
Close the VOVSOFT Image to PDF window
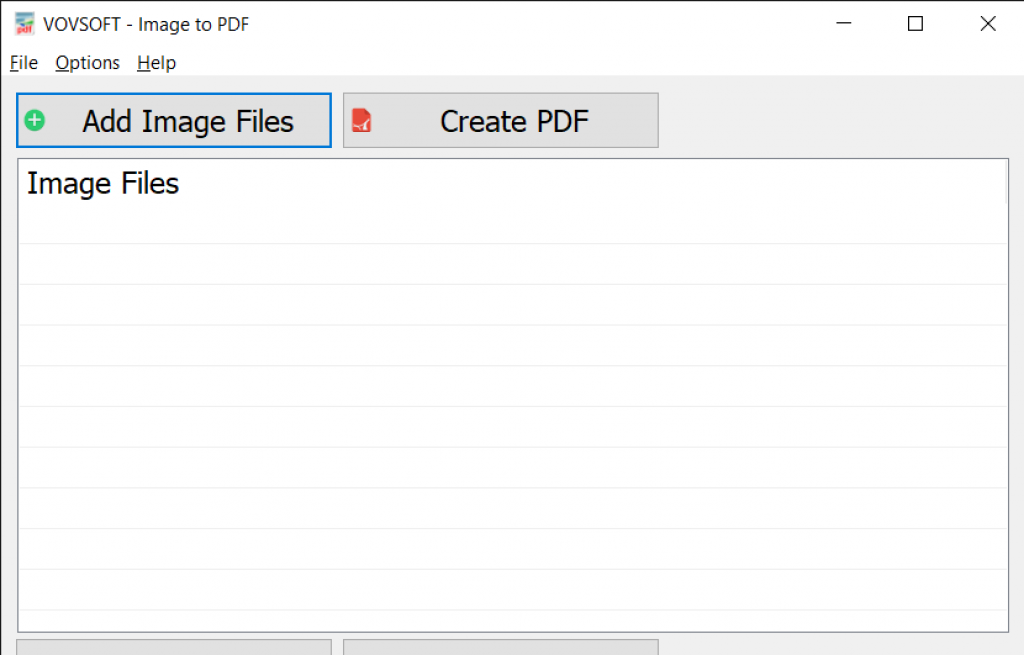[x=988, y=24]
